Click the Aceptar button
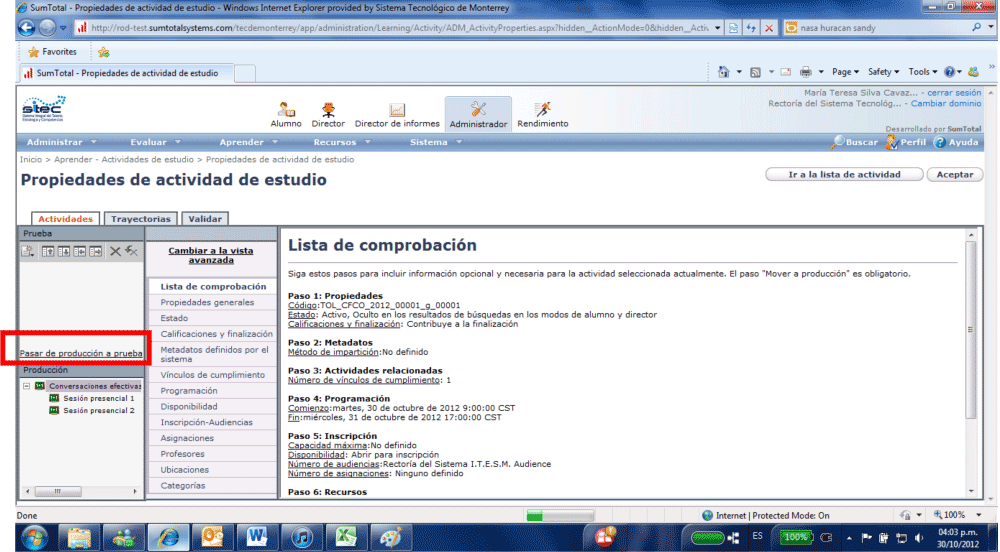 point(955,175)
